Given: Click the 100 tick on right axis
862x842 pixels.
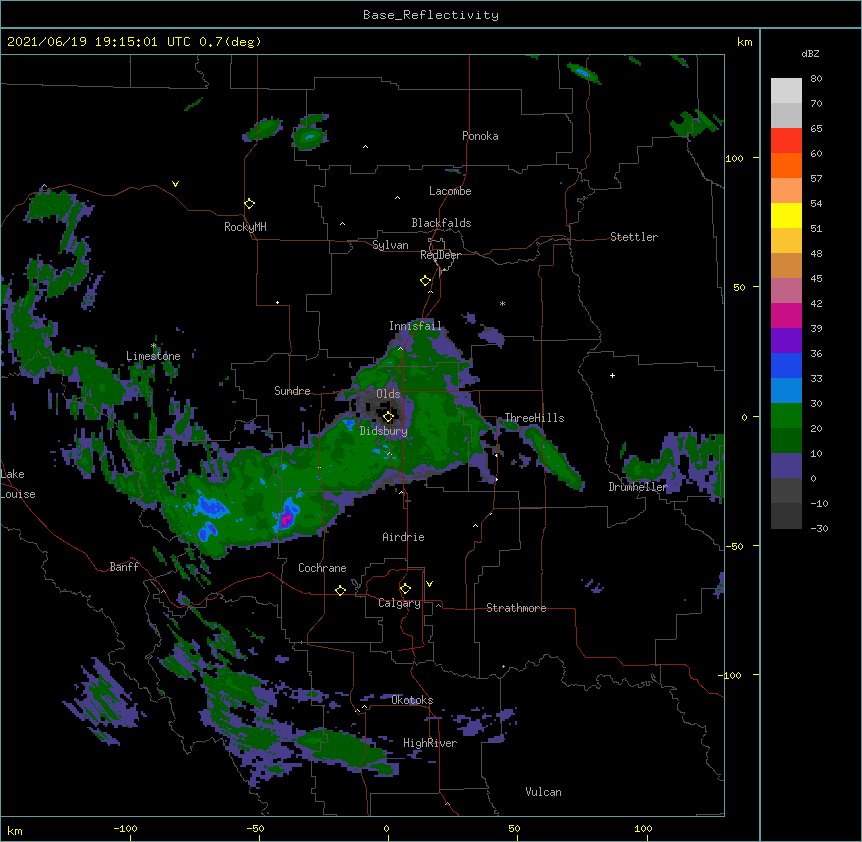Looking at the screenshot, I should point(734,158).
